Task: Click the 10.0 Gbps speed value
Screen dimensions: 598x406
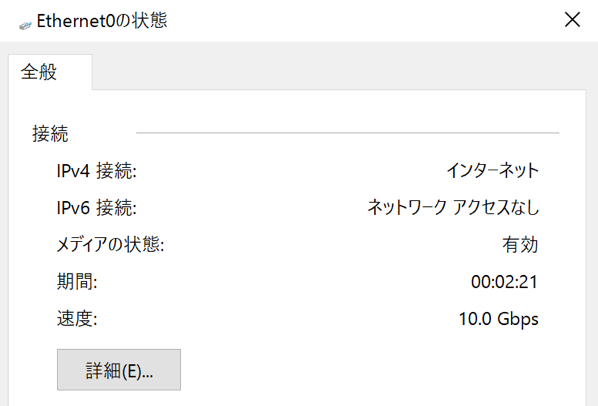Action: click(x=498, y=319)
